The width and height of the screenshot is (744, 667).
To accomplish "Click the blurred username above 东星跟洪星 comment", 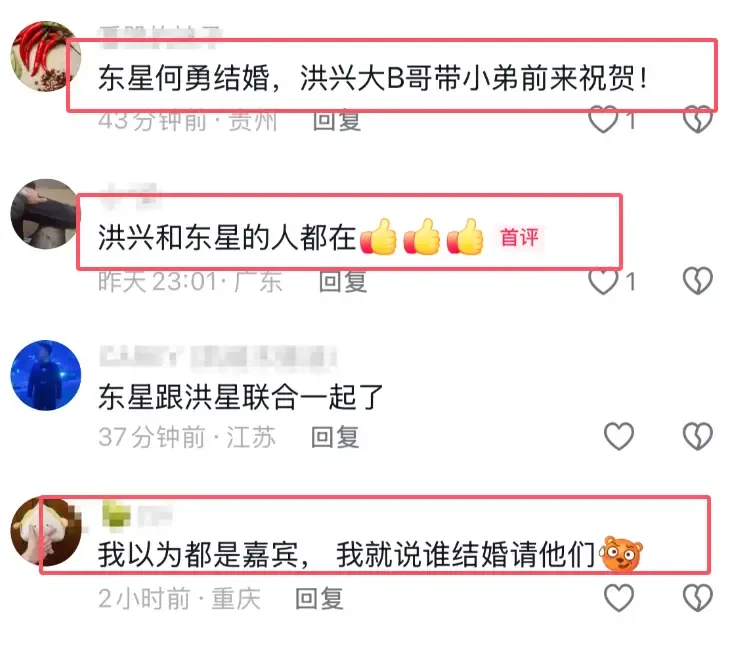I will [218, 358].
